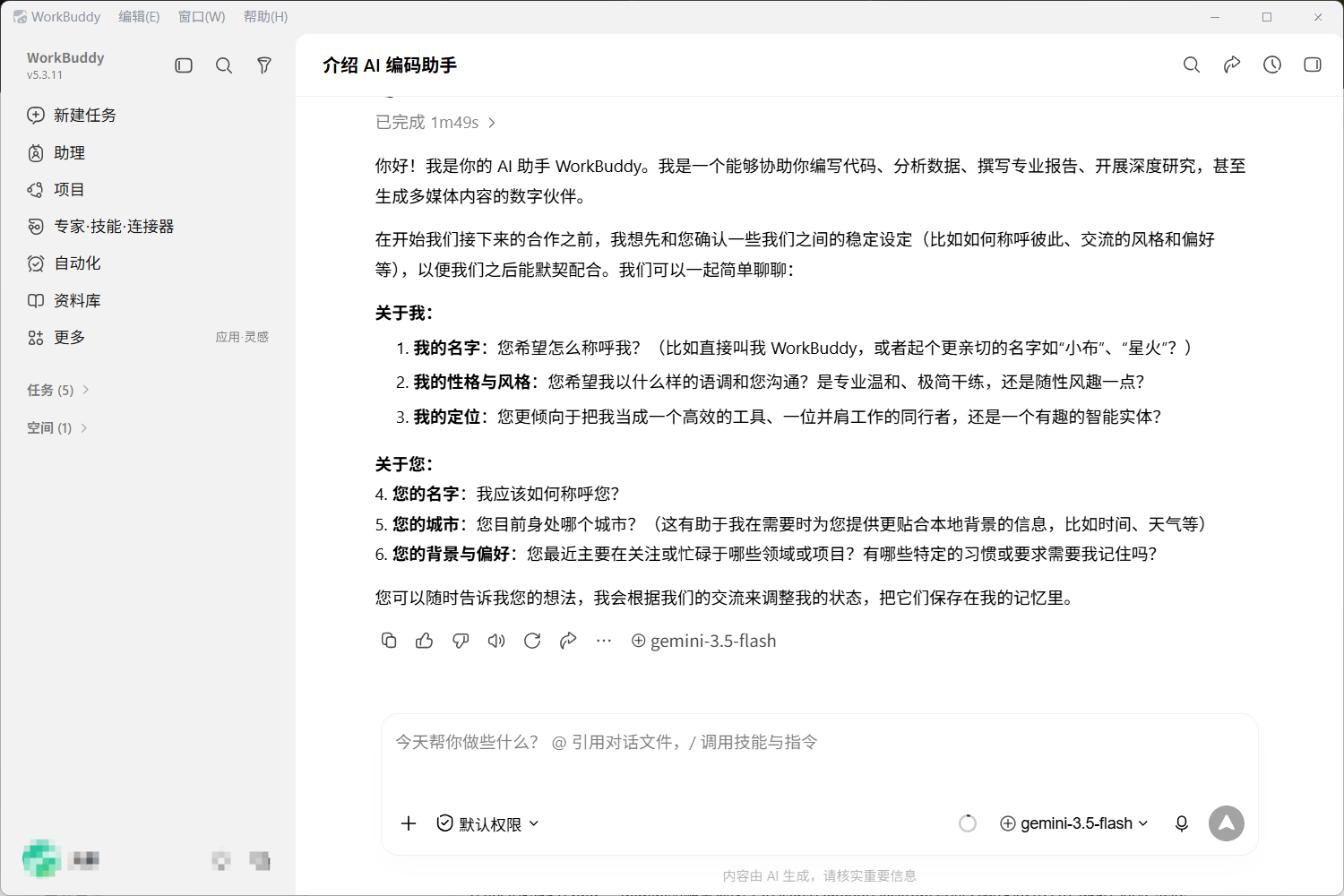Read the reply aloud speaker icon
1344x896 pixels.
[x=496, y=641]
